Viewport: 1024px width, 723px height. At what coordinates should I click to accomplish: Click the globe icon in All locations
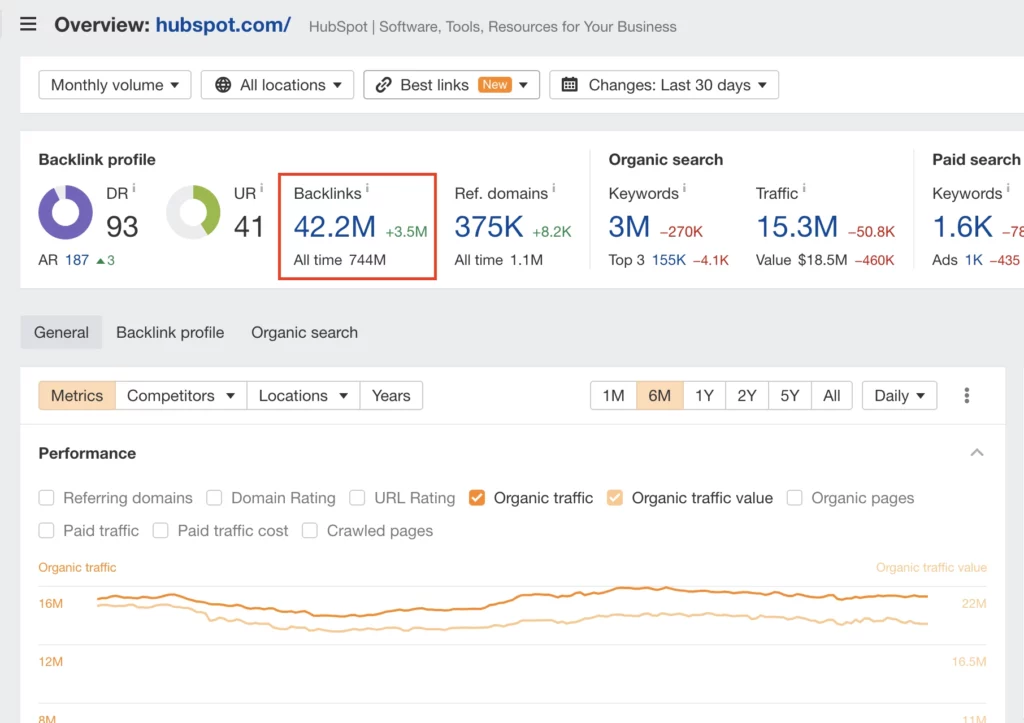223,85
